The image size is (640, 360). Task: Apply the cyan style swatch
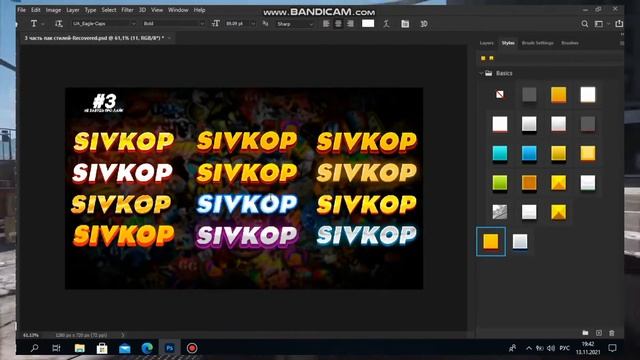coord(500,153)
